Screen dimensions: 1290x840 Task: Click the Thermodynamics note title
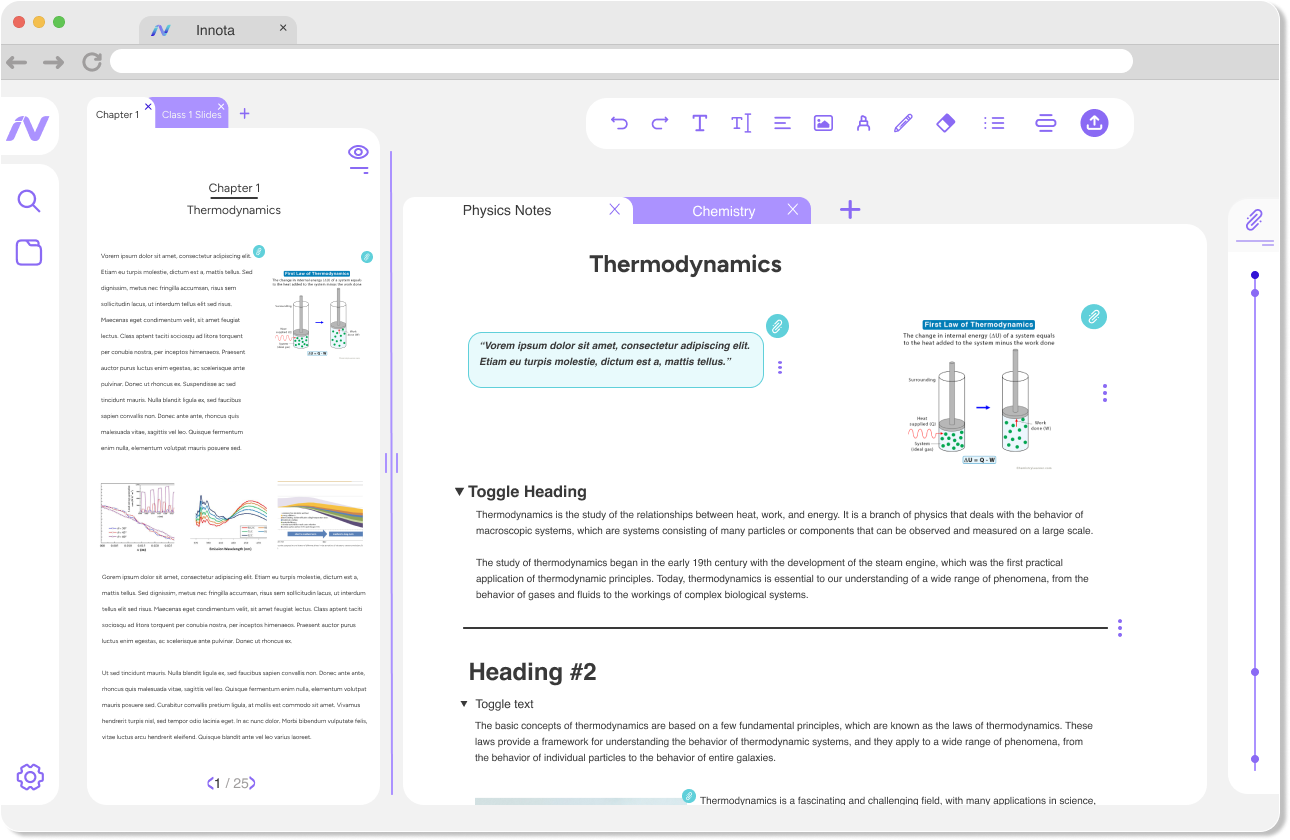685,264
